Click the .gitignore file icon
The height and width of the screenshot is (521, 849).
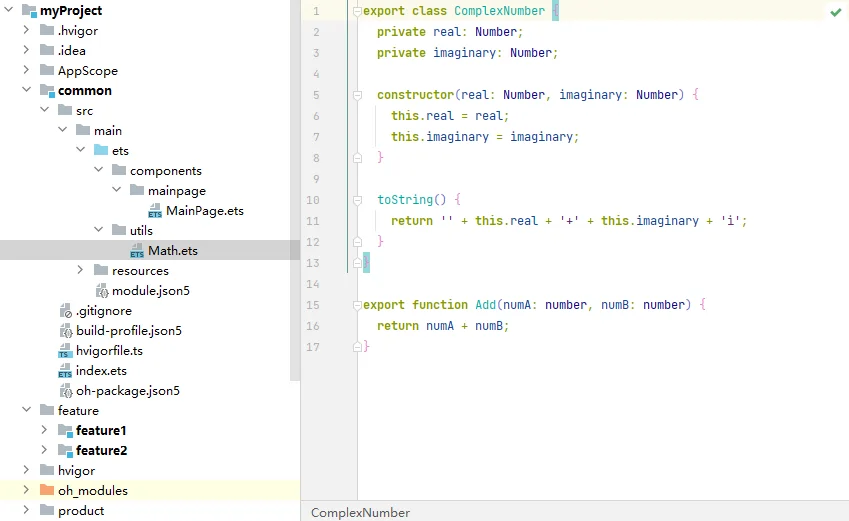66,311
